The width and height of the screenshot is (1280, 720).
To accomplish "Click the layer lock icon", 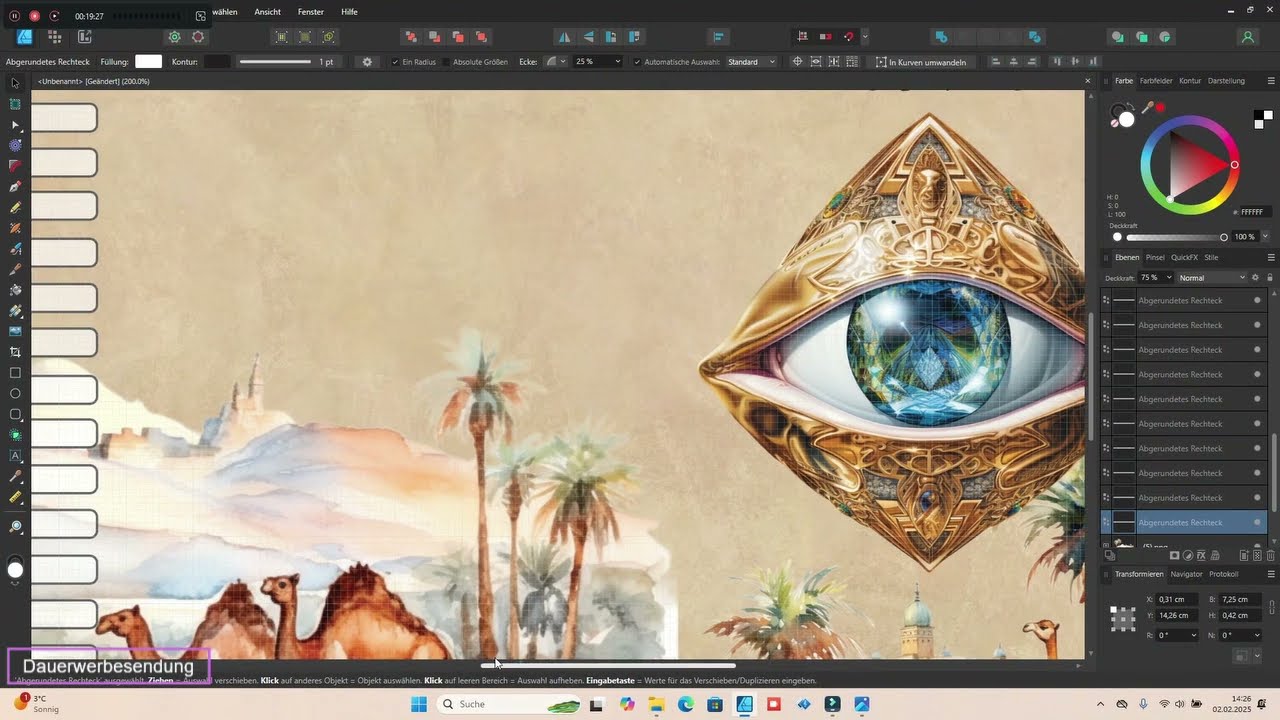I will pyautogui.click(x=1270, y=277).
